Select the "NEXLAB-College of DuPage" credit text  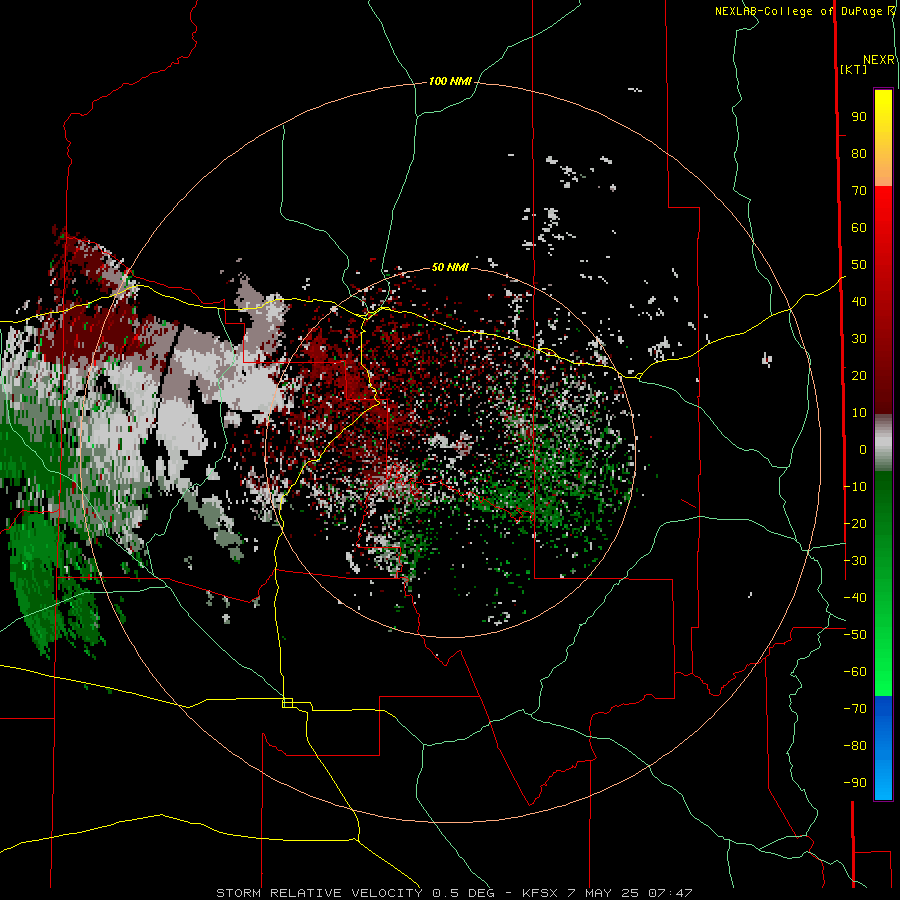pos(798,11)
